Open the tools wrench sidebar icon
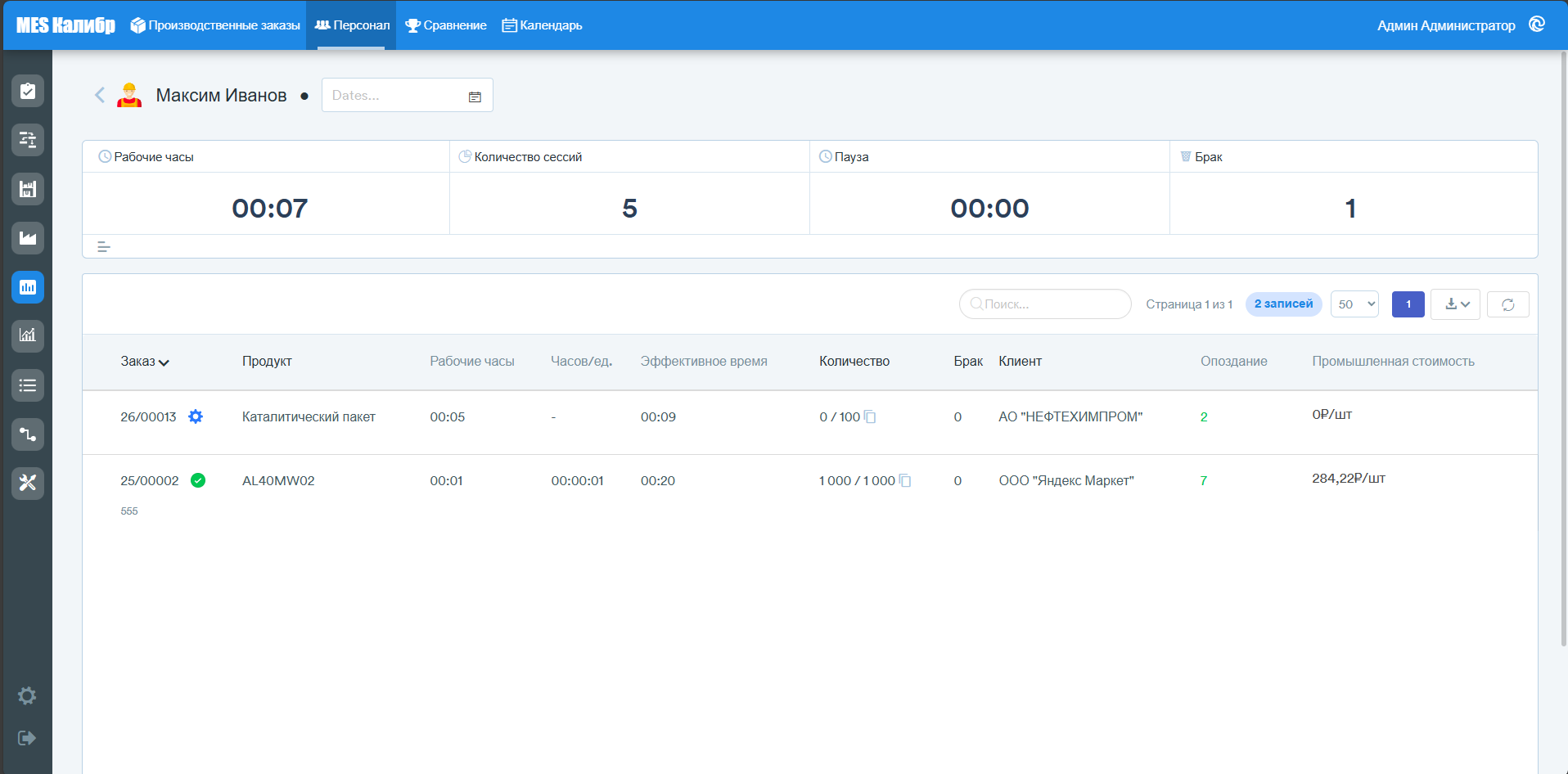The height and width of the screenshot is (774, 1568). (x=28, y=483)
